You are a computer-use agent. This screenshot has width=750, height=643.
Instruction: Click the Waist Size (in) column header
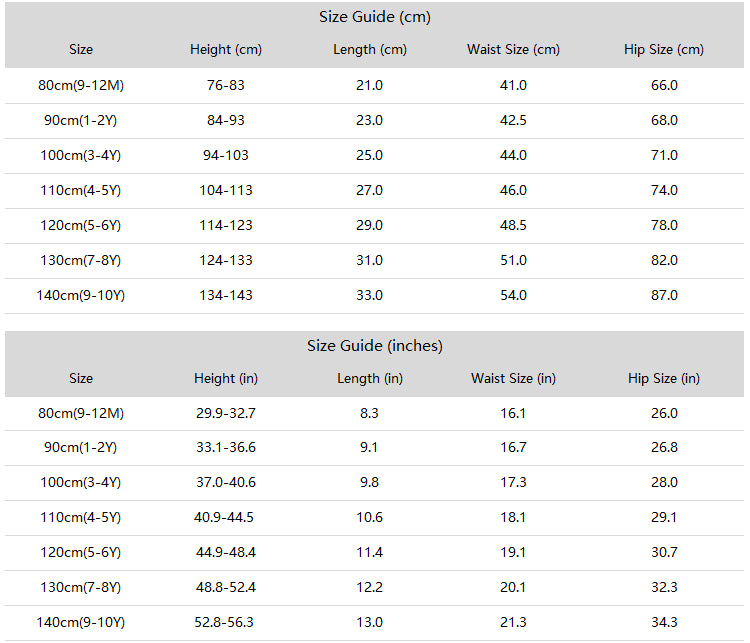pos(513,379)
